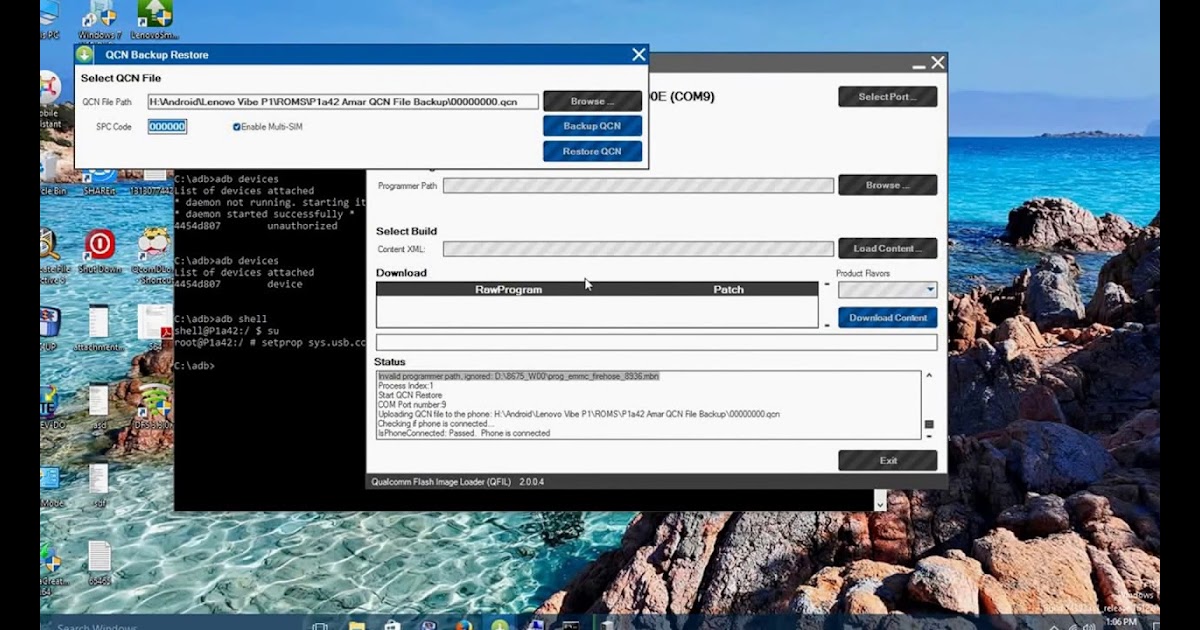Click the QCN File Path text field

click(343, 101)
